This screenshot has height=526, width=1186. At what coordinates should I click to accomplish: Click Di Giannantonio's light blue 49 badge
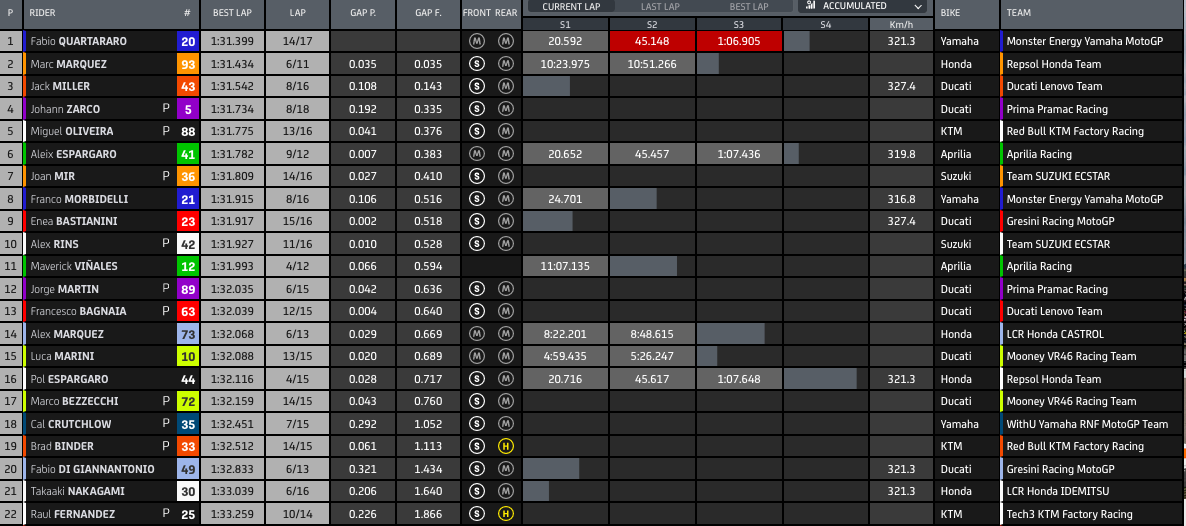[x=188, y=469]
